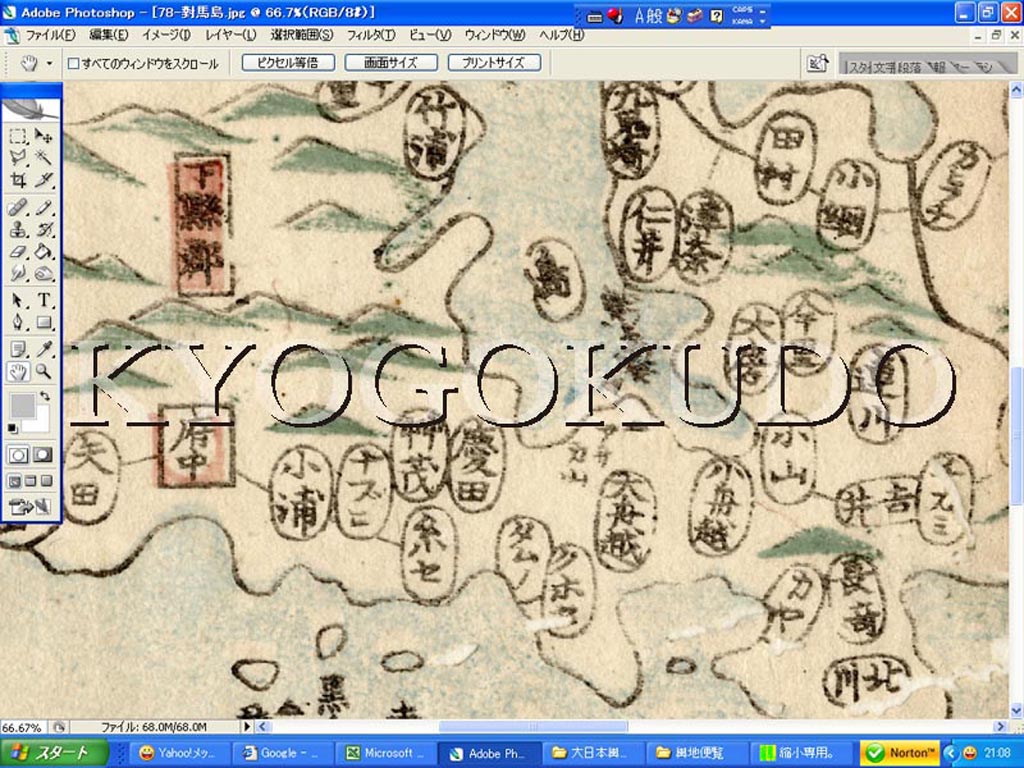Screen dimensions: 1024x768
Task: Open the フィルタ menu
Action: click(371, 35)
